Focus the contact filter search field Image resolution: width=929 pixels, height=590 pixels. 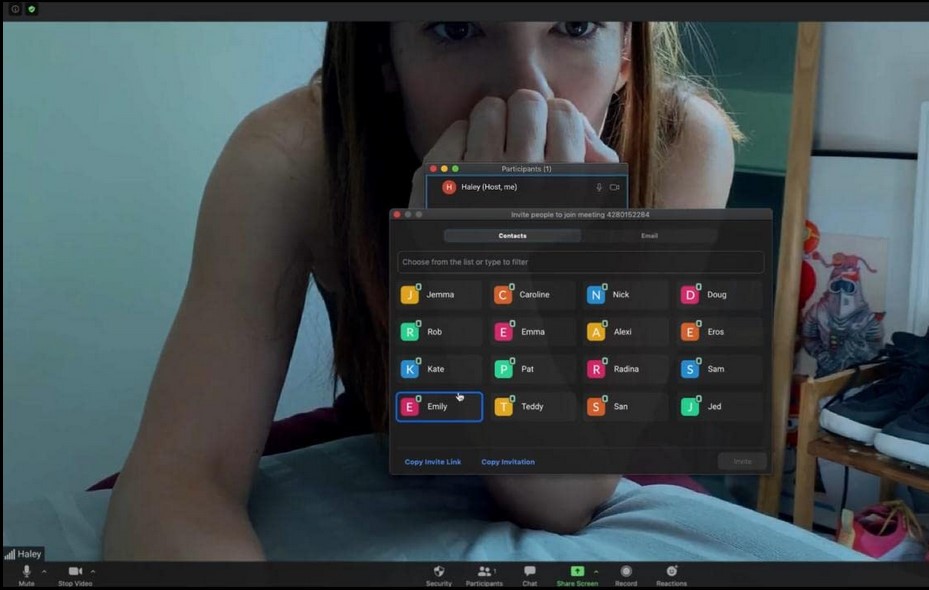pos(581,262)
